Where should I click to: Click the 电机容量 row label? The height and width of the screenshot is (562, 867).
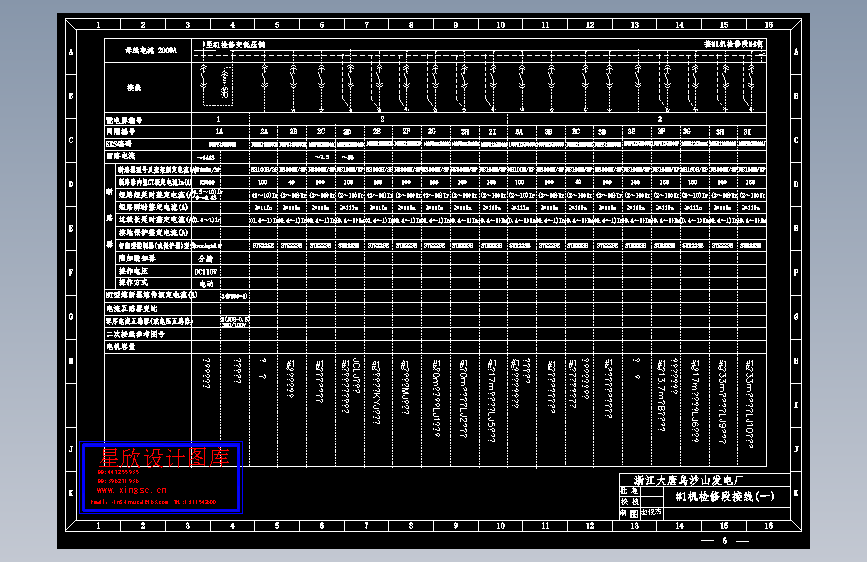click(121, 347)
